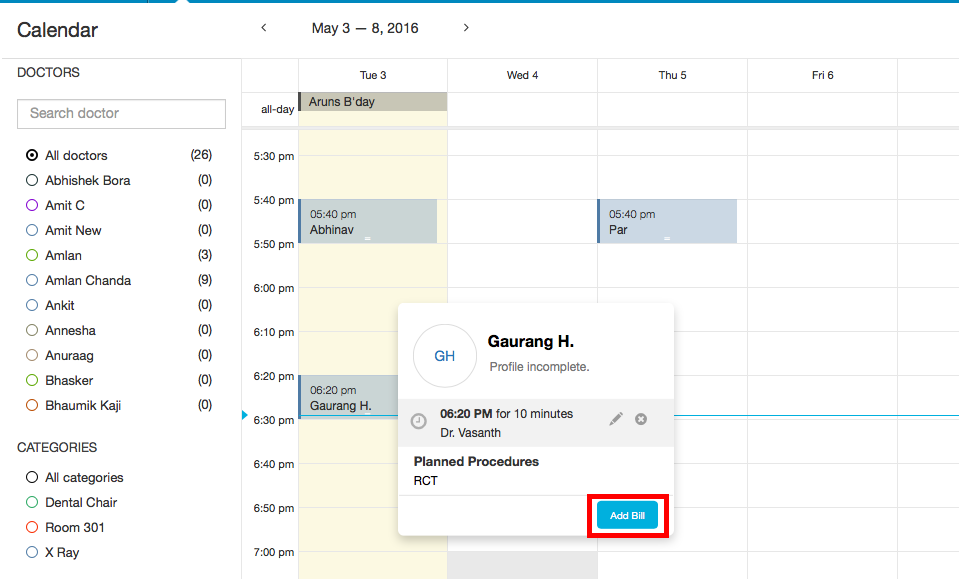Navigate to previous week using left arrow
Viewport: 959px width, 579px height.
point(263,28)
